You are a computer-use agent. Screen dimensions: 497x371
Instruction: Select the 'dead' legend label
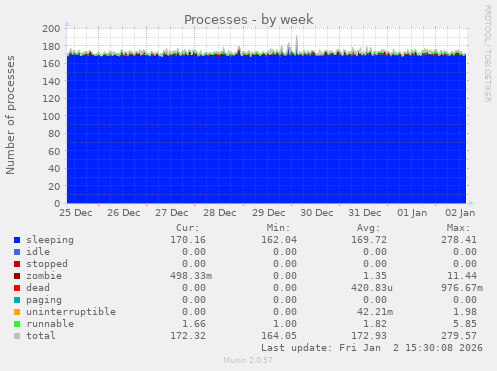[x=38, y=288]
